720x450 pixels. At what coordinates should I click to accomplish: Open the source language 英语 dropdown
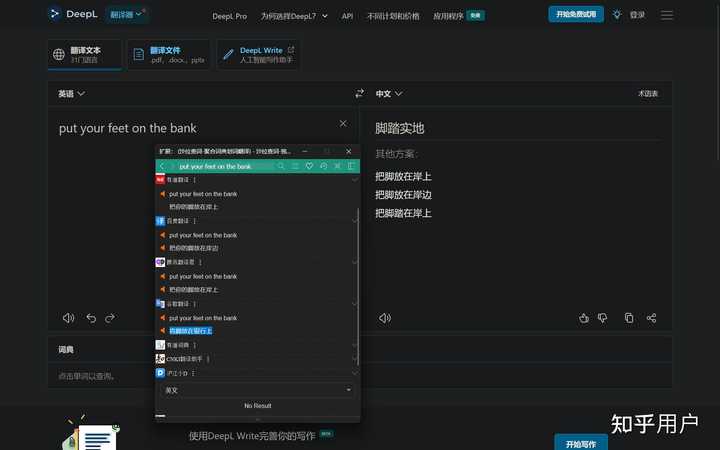click(x=71, y=94)
